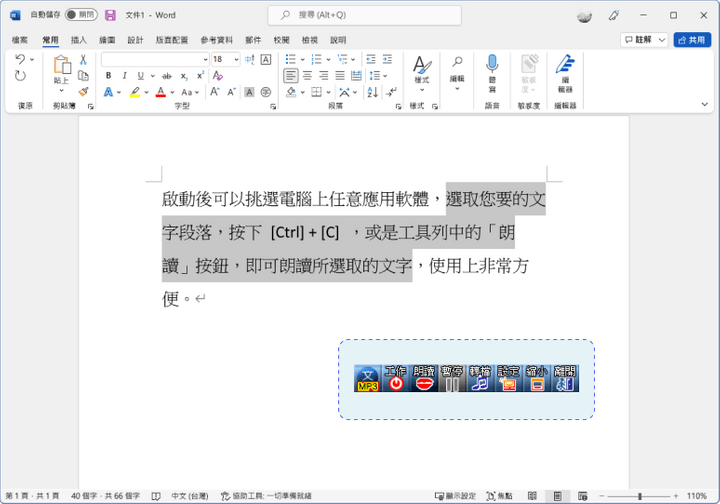Click the 共用 (Share) button
This screenshot has width=720, height=504.
pos(692,40)
